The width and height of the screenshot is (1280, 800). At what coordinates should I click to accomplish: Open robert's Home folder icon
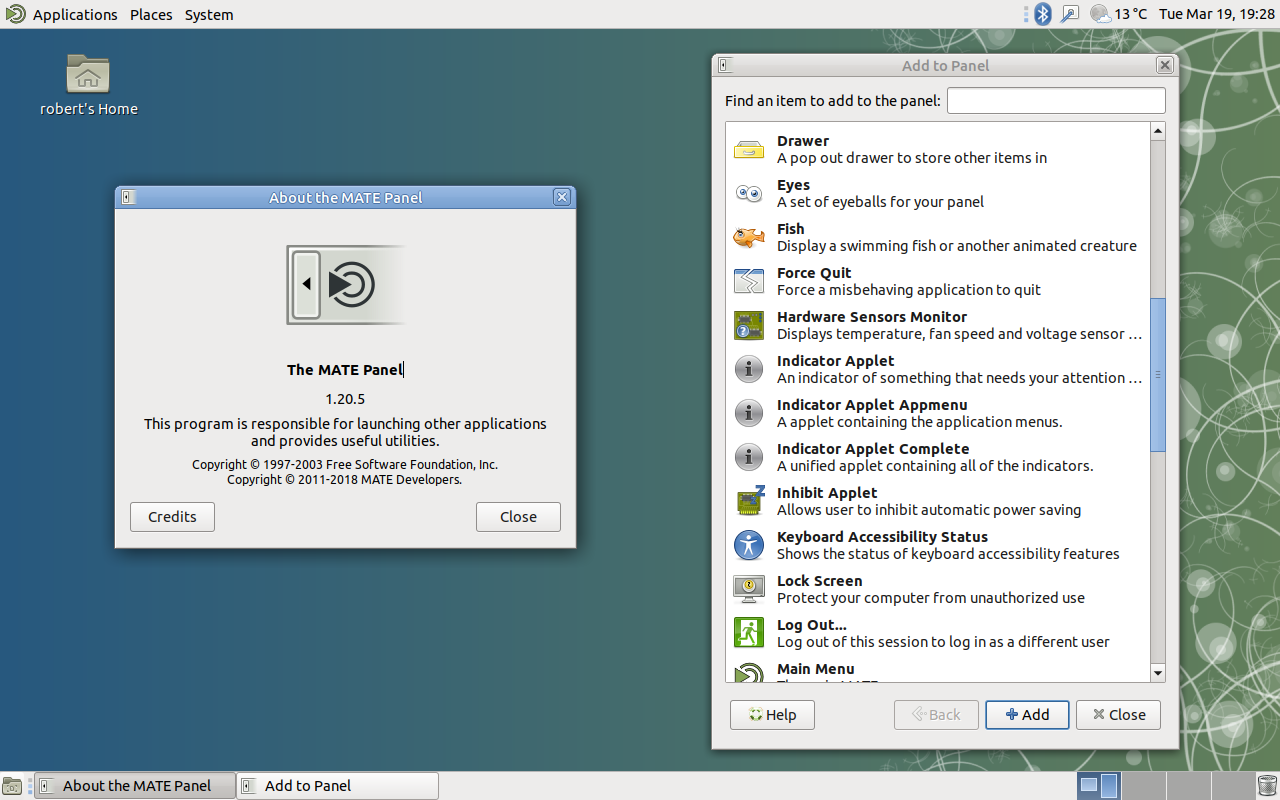click(x=88, y=75)
